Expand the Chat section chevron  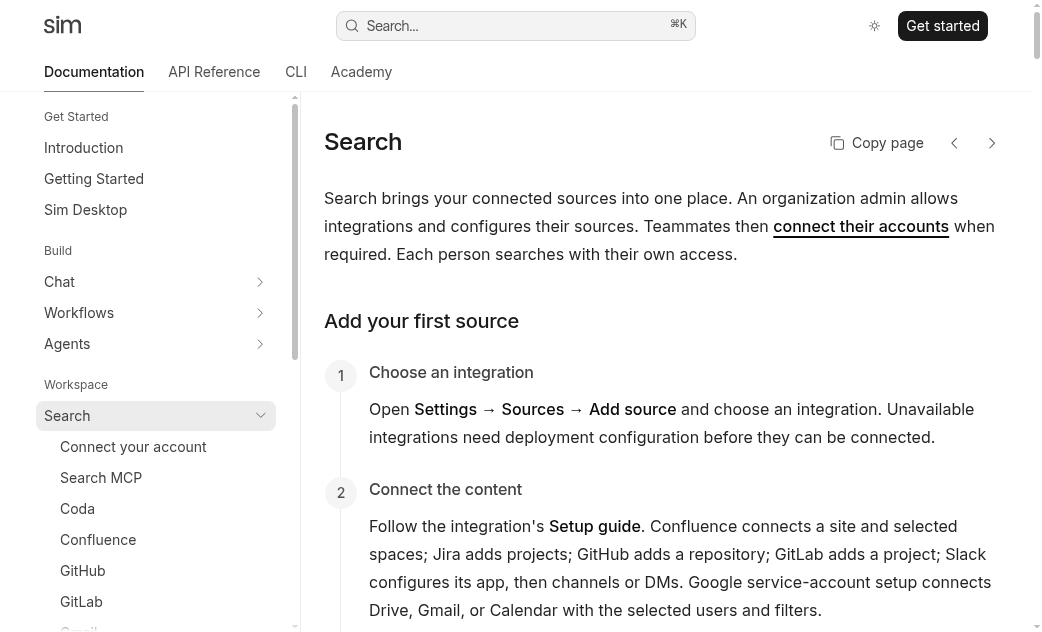260,282
